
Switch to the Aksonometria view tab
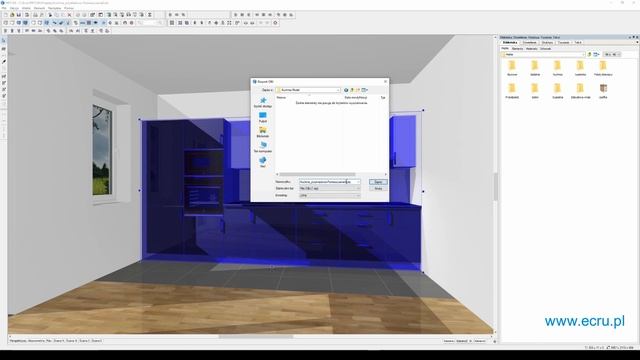click(36, 340)
